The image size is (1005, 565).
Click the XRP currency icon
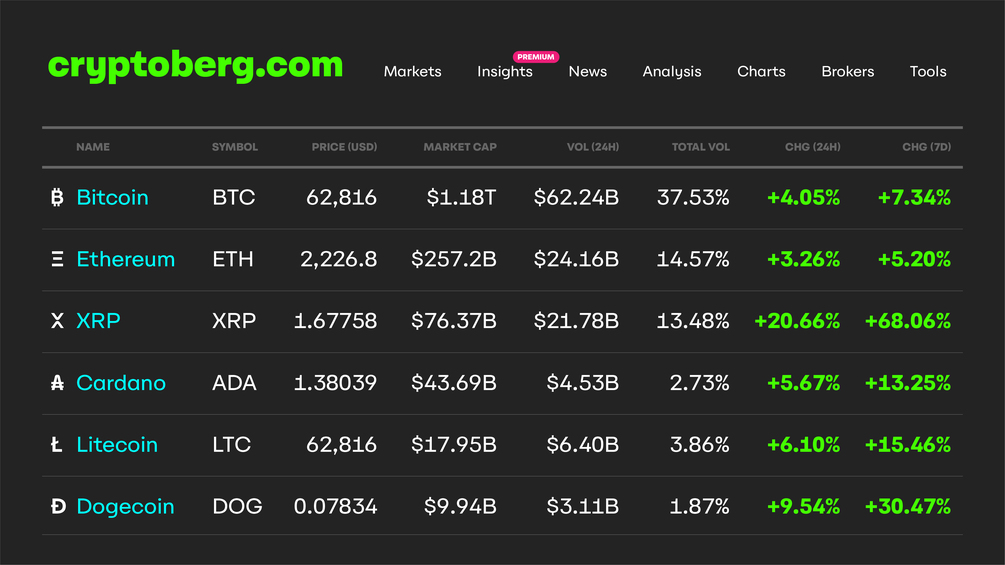(57, 321)
